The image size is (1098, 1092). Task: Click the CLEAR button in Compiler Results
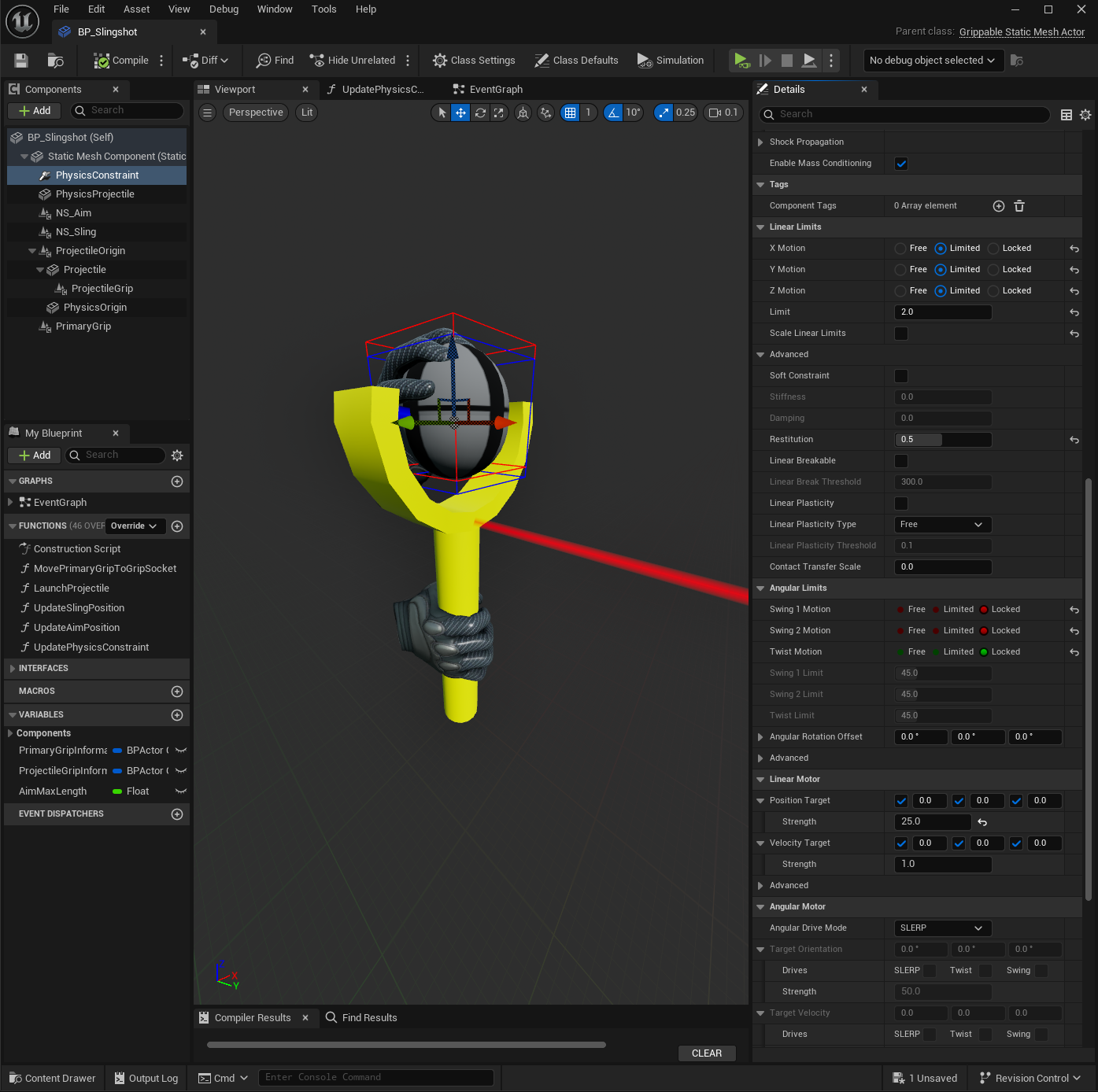tap(706, 1053)
